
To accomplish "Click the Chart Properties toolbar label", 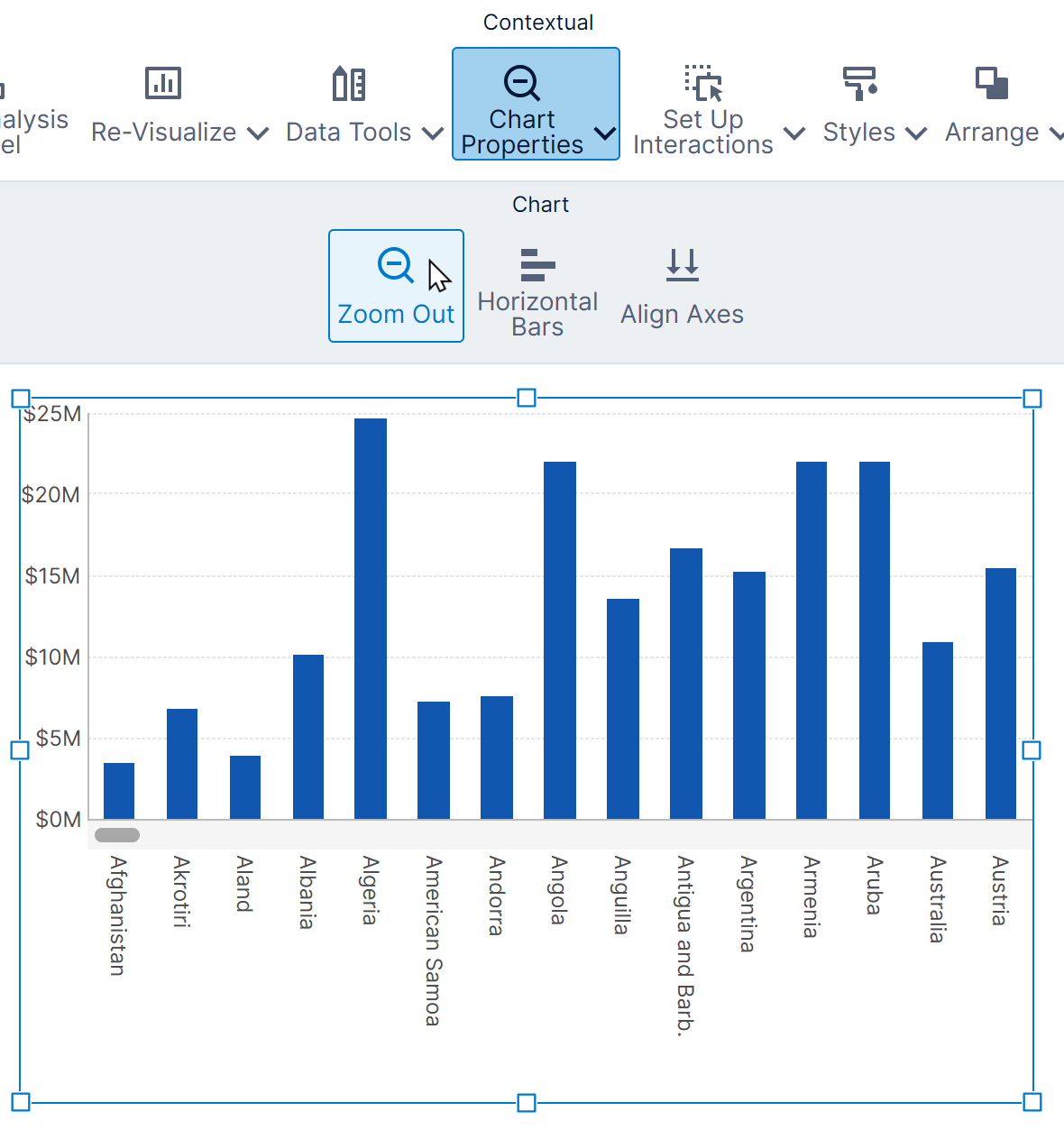I will click(522, 133).
